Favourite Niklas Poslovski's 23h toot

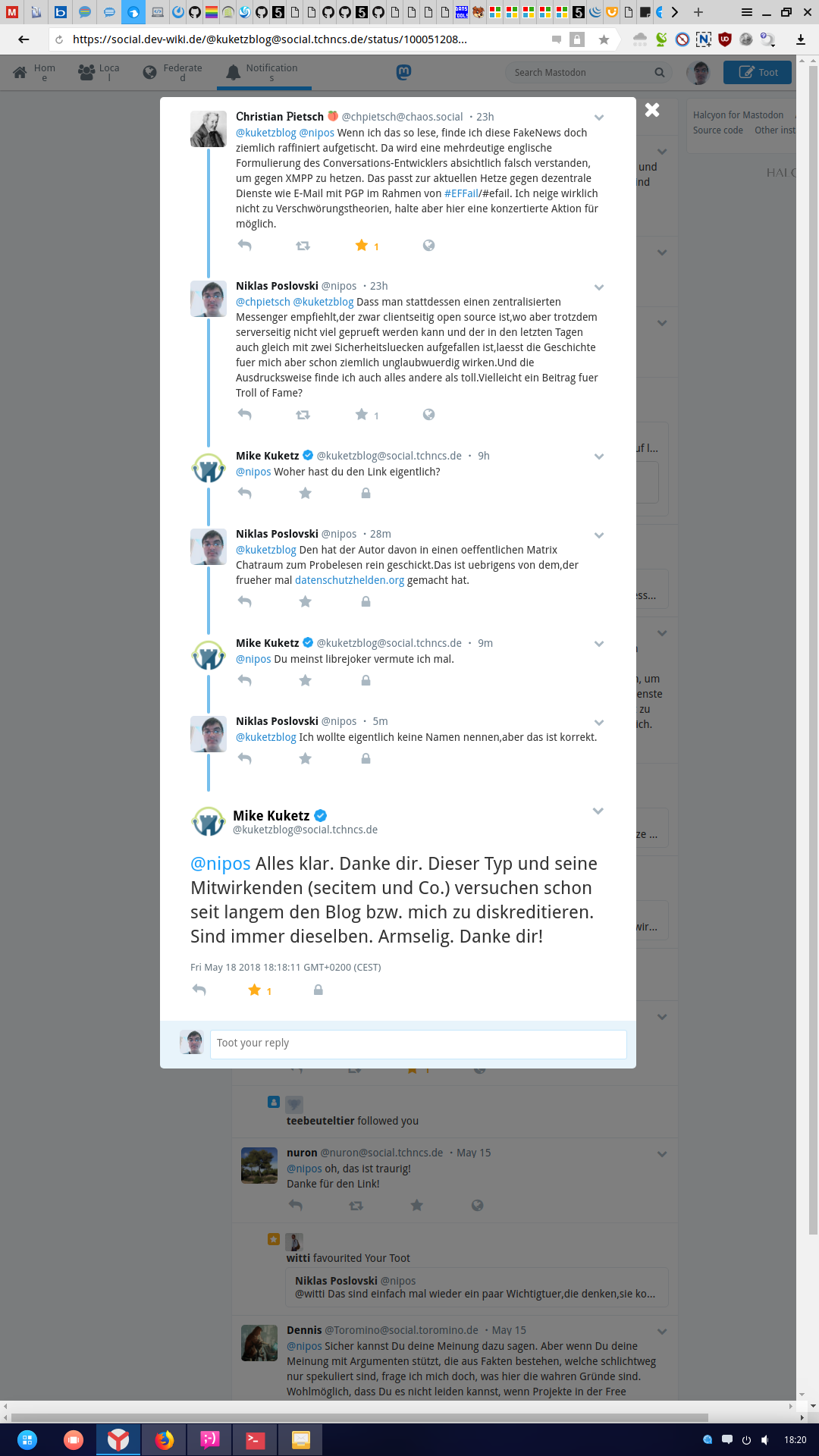(x=362, y=414)
